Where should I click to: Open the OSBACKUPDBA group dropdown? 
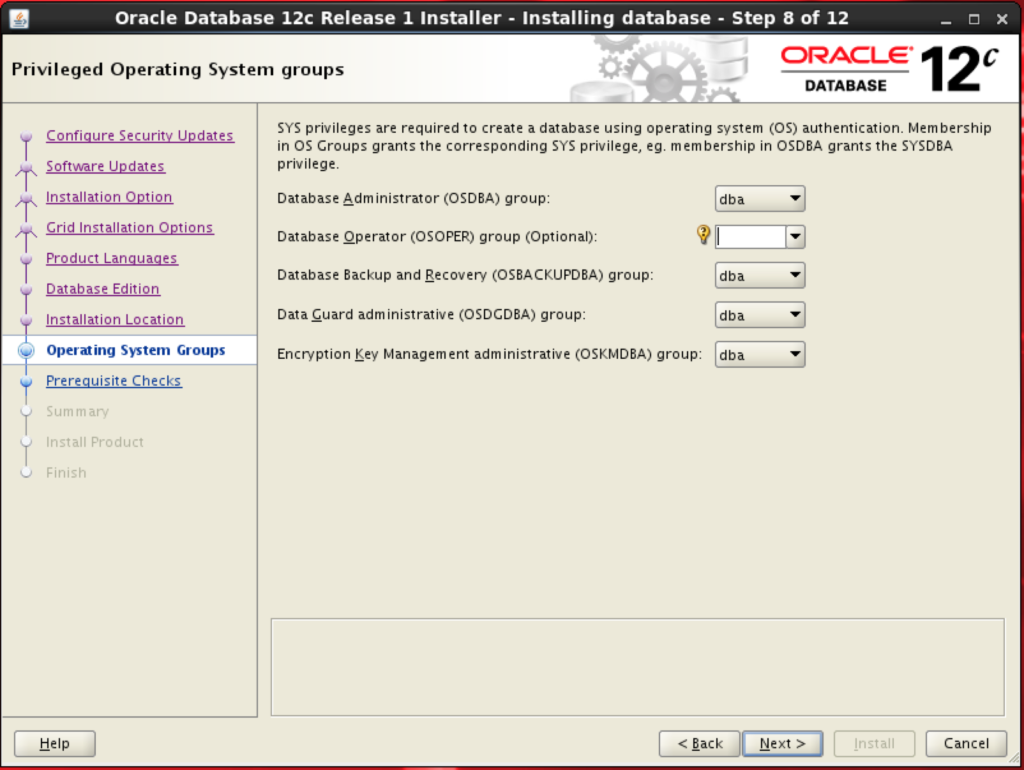760,275
